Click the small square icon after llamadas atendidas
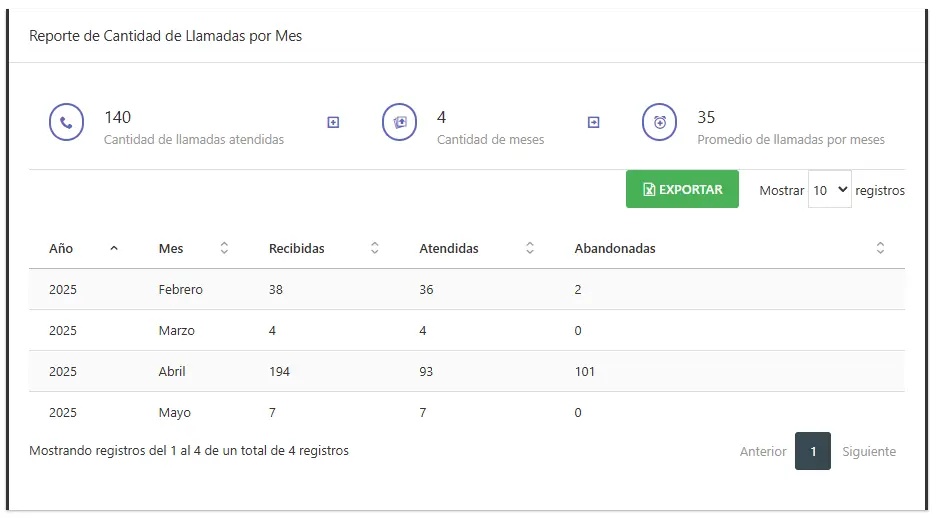 tap(333, 122)
